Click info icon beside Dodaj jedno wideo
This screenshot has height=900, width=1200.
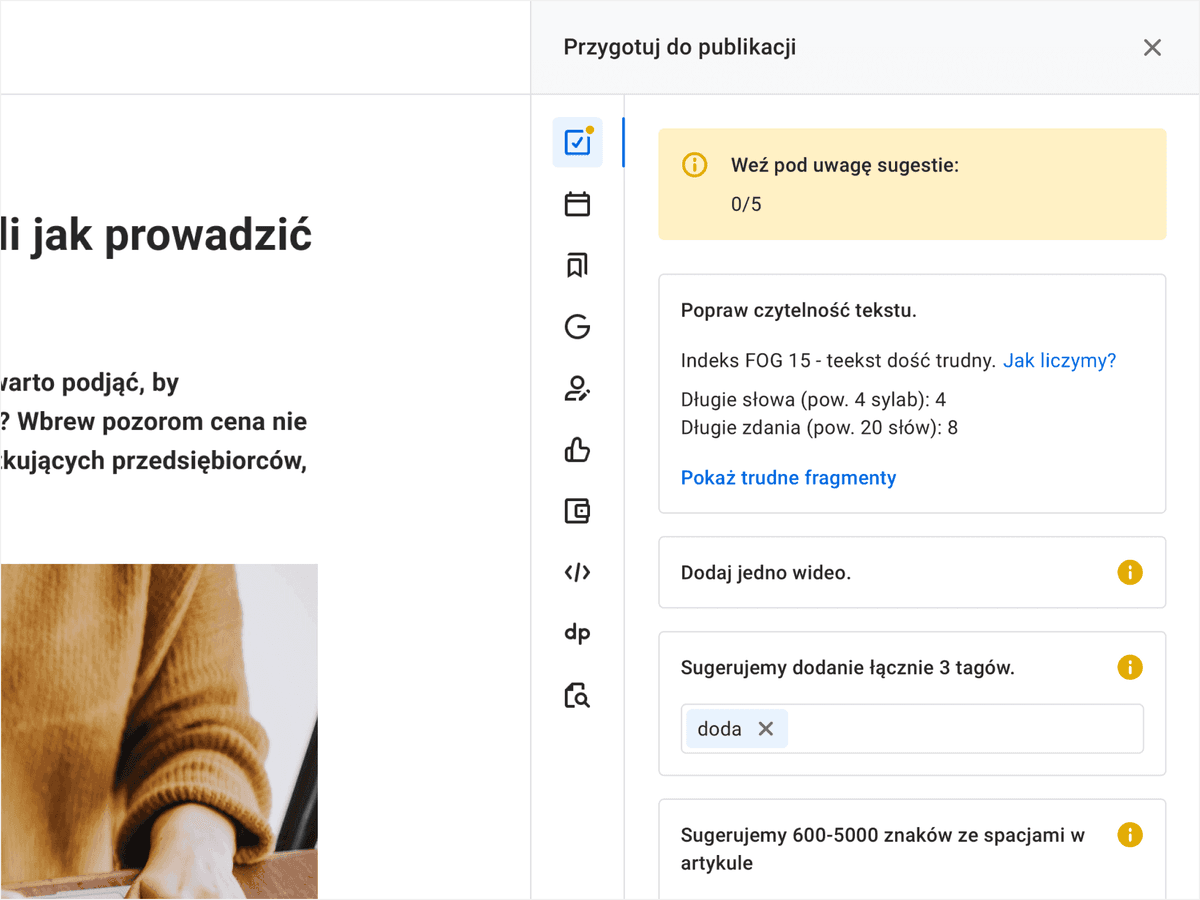1130,573
